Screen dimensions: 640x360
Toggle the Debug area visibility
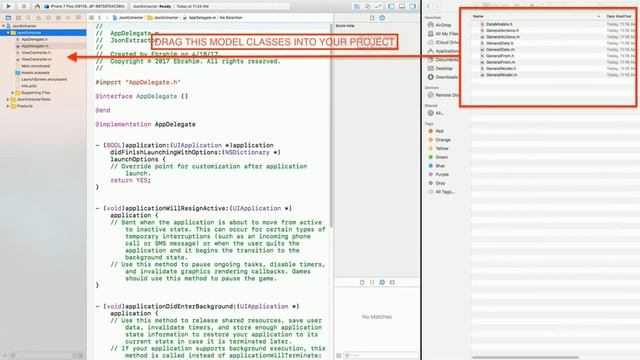402,7
